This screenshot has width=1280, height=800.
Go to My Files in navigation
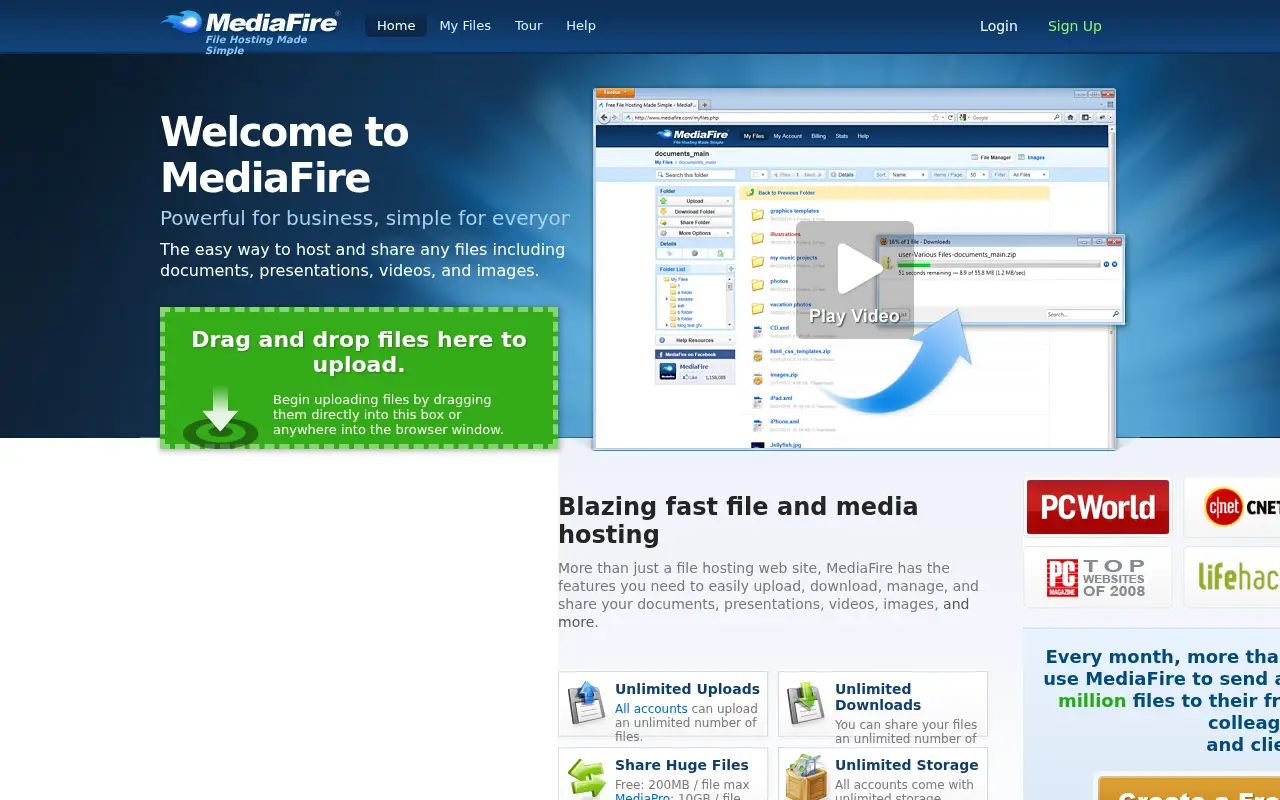pos(465,26)
